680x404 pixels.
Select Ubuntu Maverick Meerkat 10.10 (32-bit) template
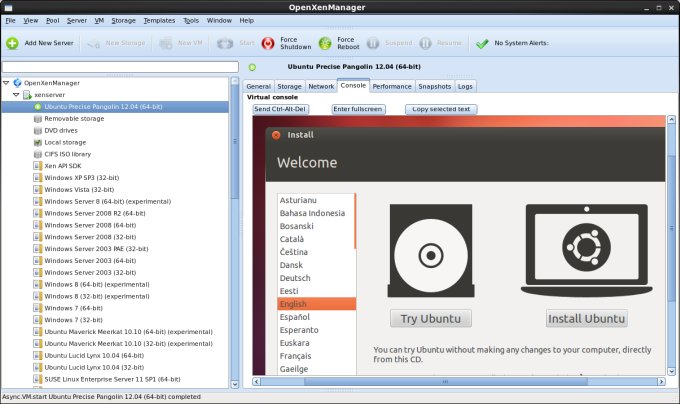128,344
